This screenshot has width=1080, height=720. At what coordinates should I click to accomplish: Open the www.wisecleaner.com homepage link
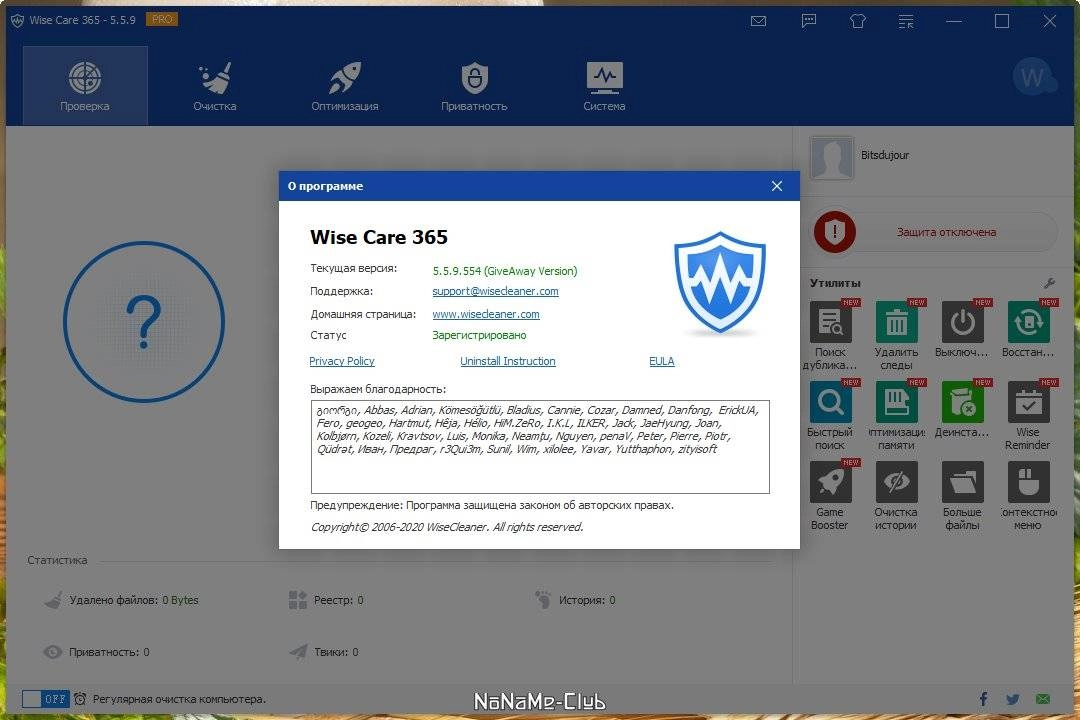(486, 313)
